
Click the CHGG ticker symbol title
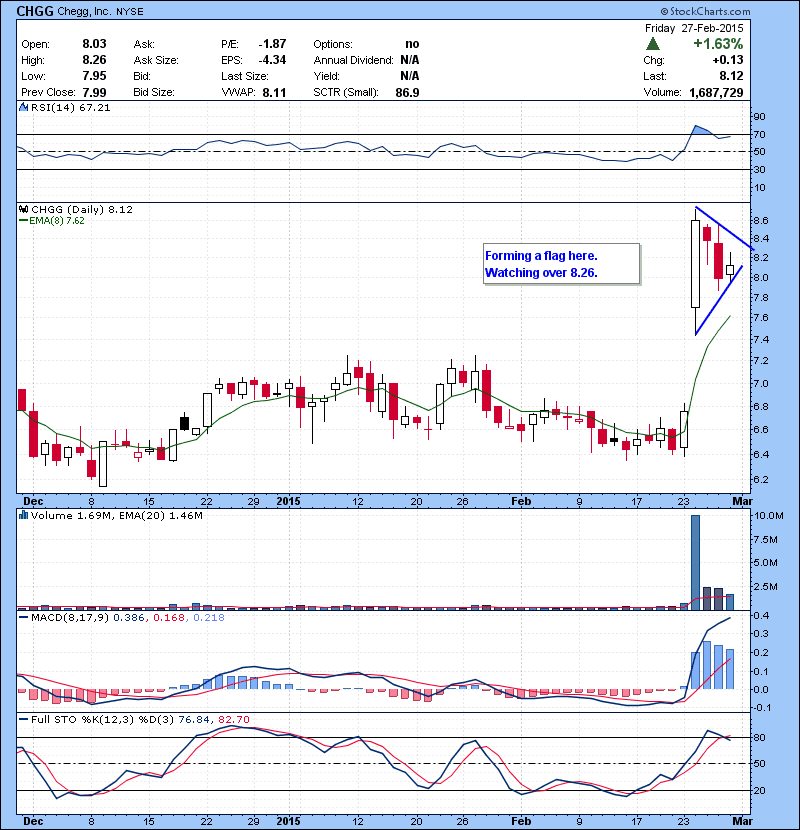[35, 11]
